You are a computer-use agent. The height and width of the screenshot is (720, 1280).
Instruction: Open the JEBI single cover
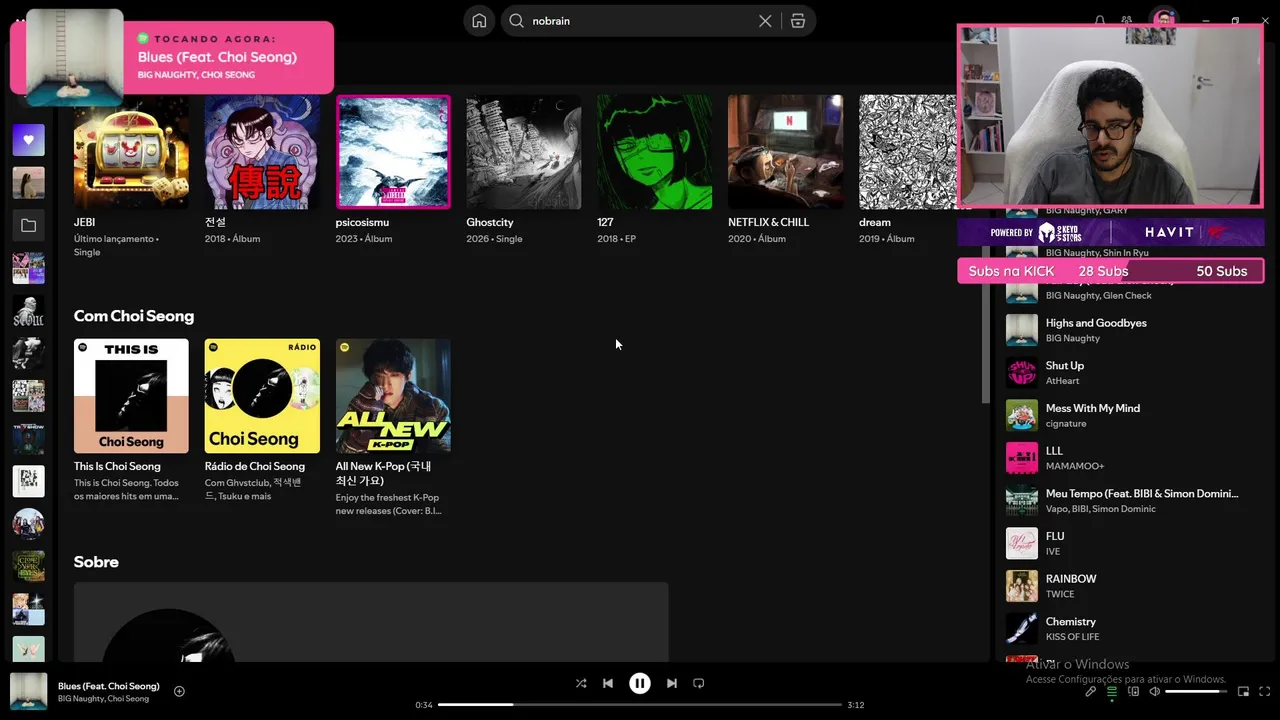131,152
